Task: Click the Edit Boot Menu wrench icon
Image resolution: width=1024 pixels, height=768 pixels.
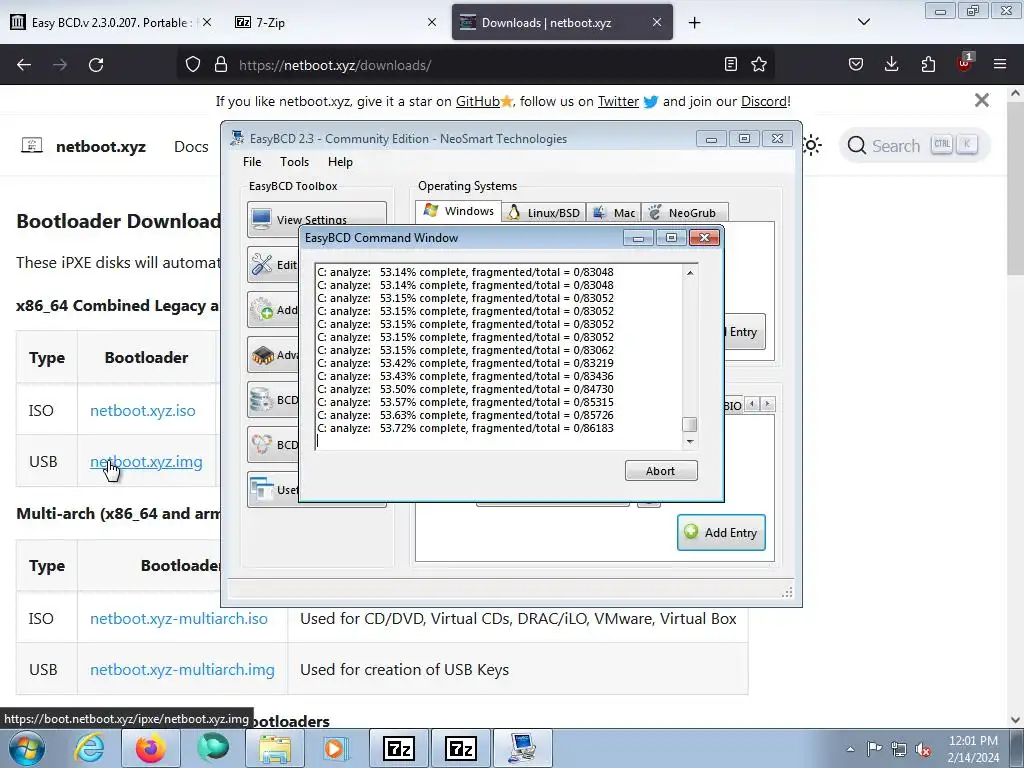Action: 262,264
